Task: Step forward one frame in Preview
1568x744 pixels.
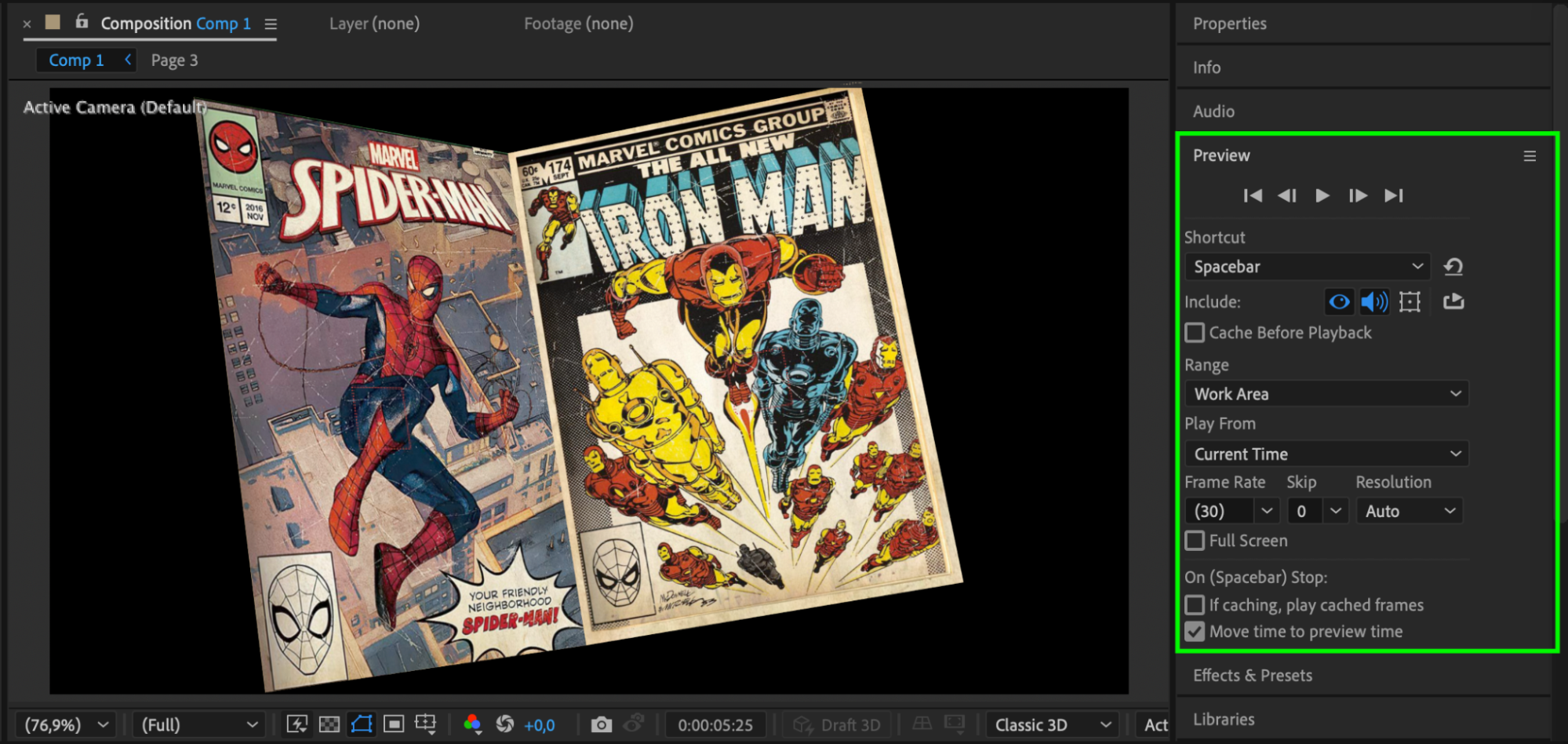Action: click(1358, 195)
